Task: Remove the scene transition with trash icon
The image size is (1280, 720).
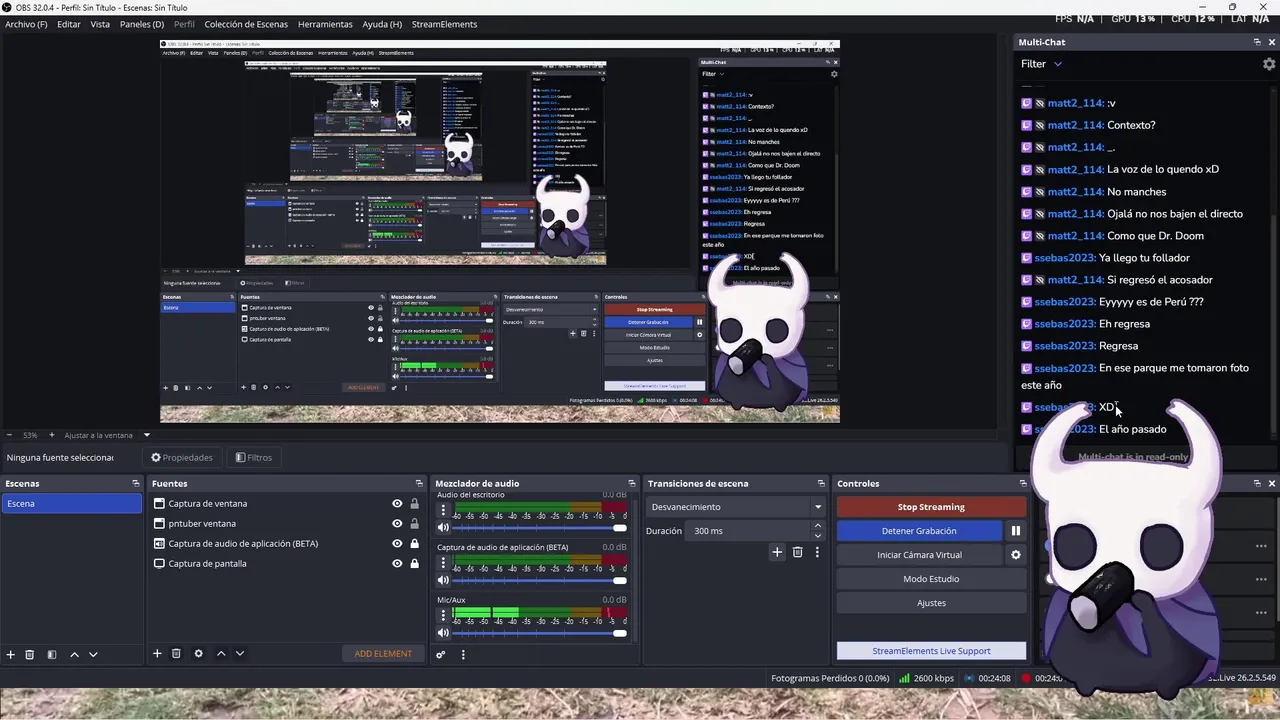Action: tap(797, 552)
